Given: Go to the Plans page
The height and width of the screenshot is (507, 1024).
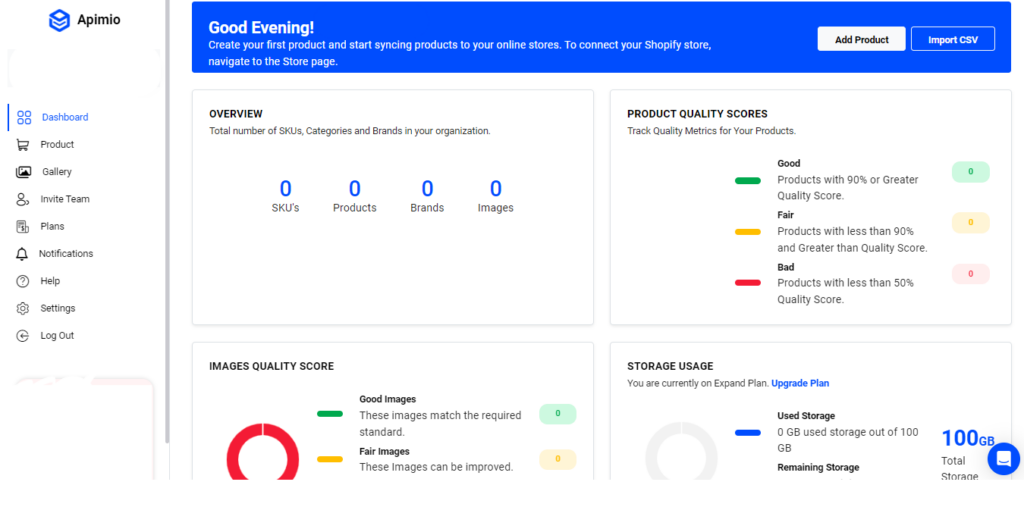Looking at the screenshot, I should [x=52, y=227].
